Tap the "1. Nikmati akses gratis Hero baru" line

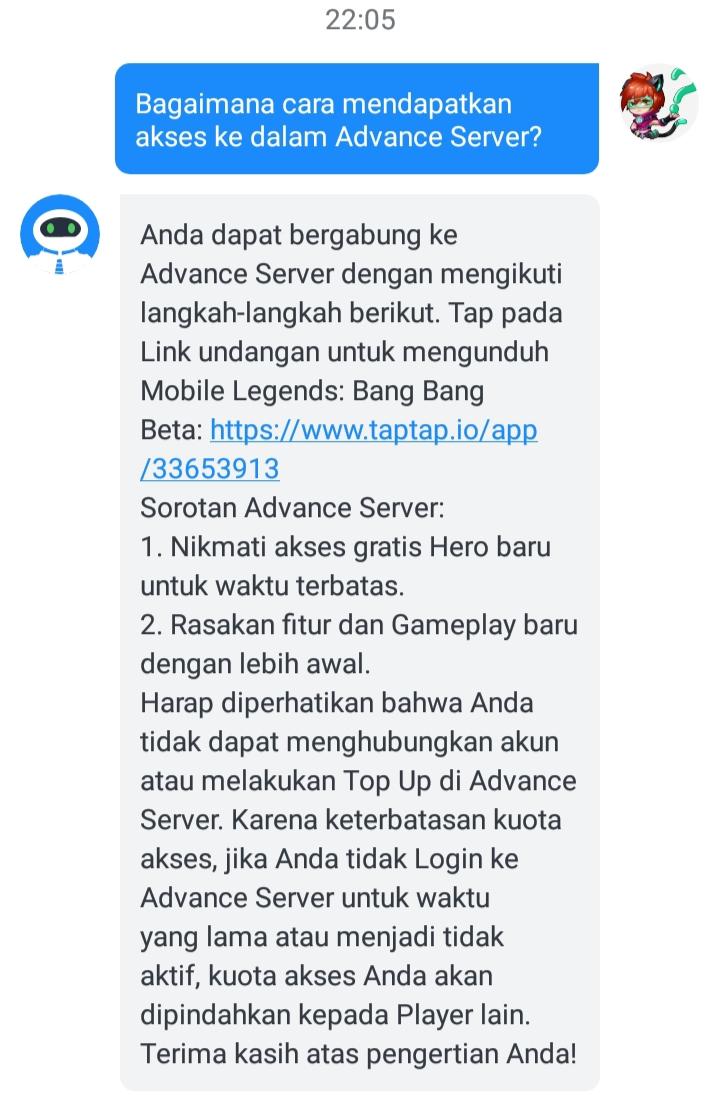pos(345,547)
